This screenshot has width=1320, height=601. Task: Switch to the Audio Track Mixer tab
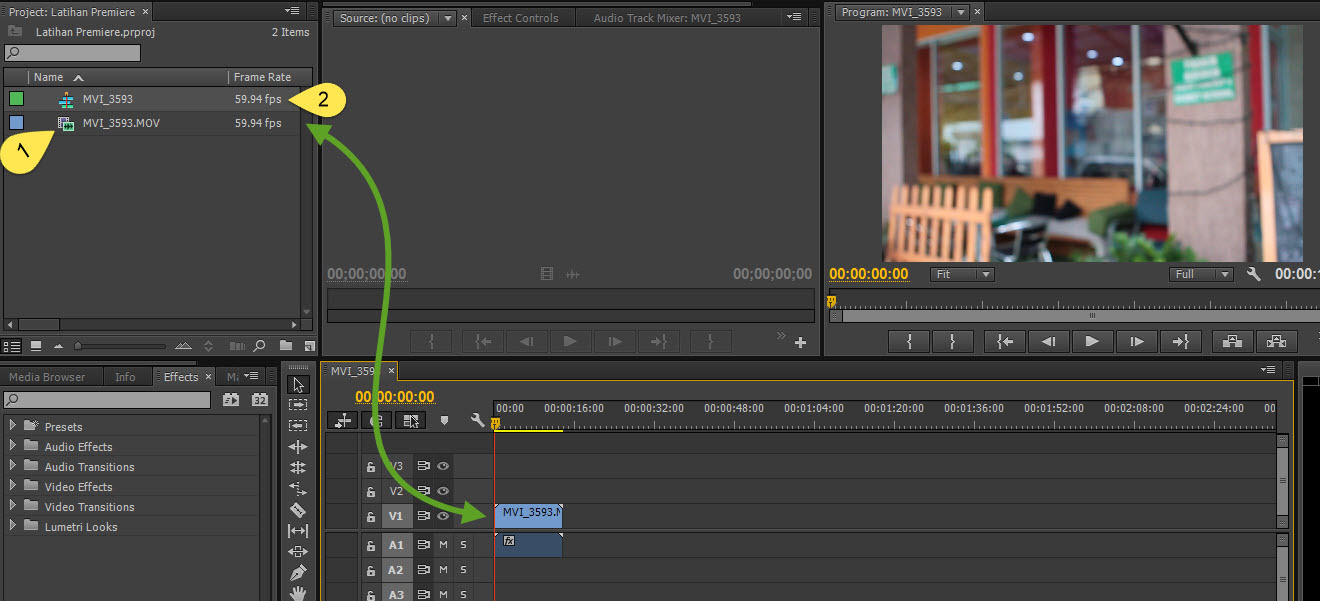click(x=667, y=18)
